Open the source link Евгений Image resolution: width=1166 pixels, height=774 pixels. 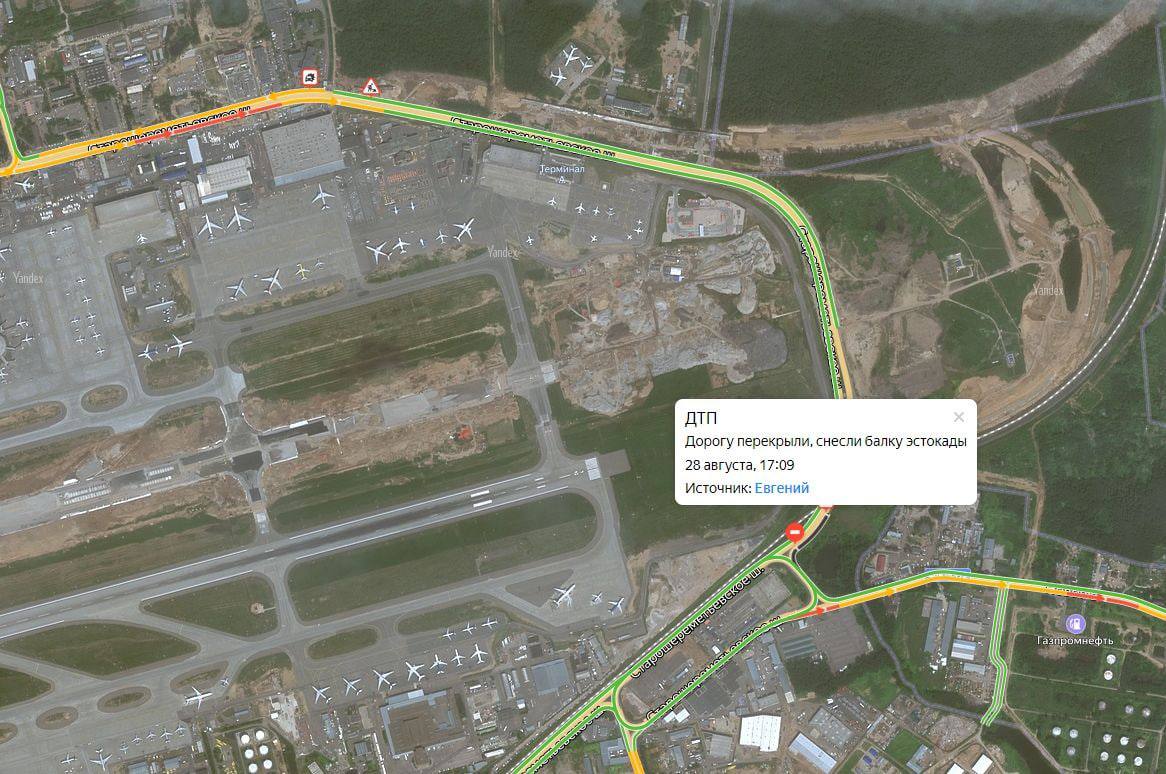(x=782, y=488)
